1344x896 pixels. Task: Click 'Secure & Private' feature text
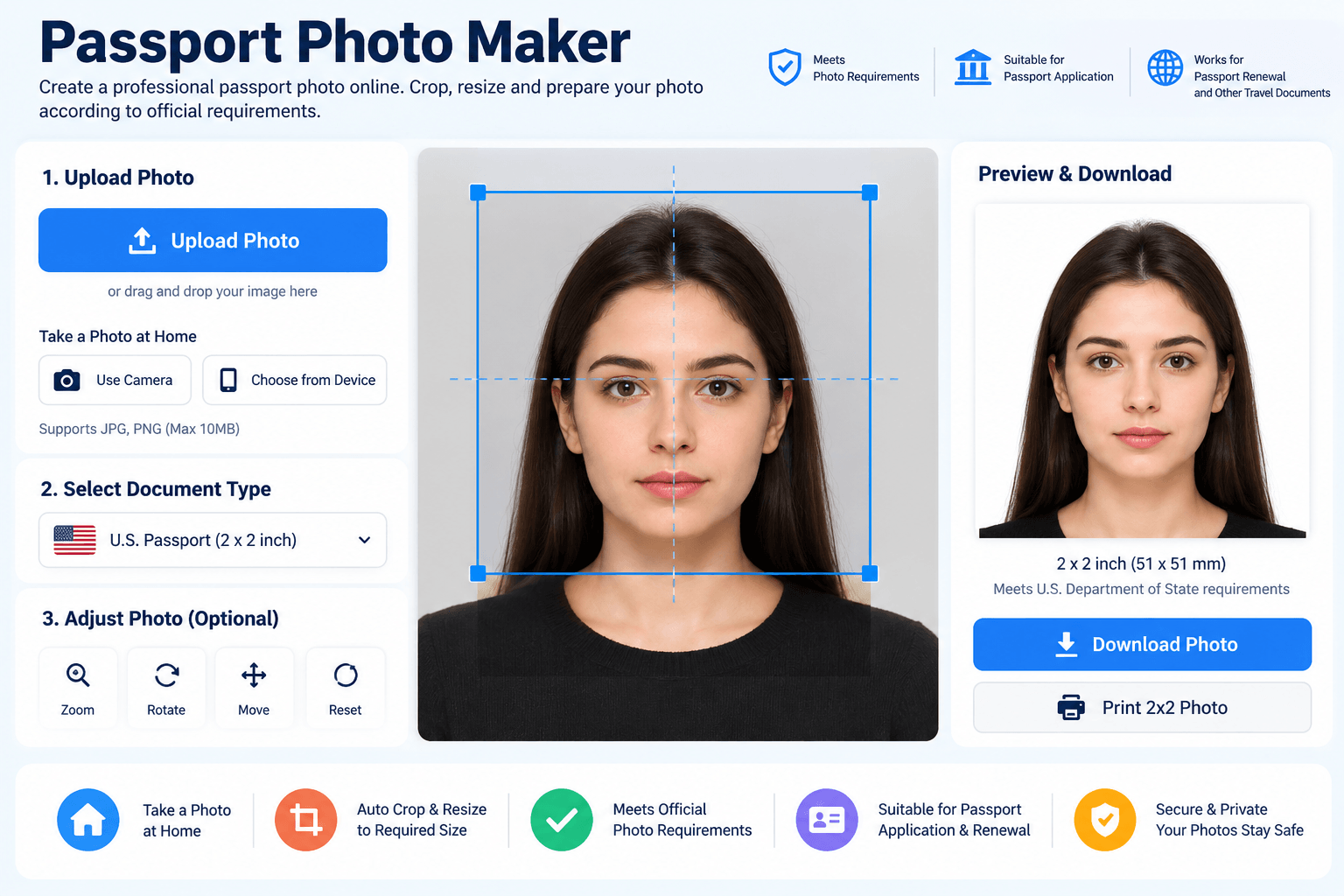click(1212, 809)
